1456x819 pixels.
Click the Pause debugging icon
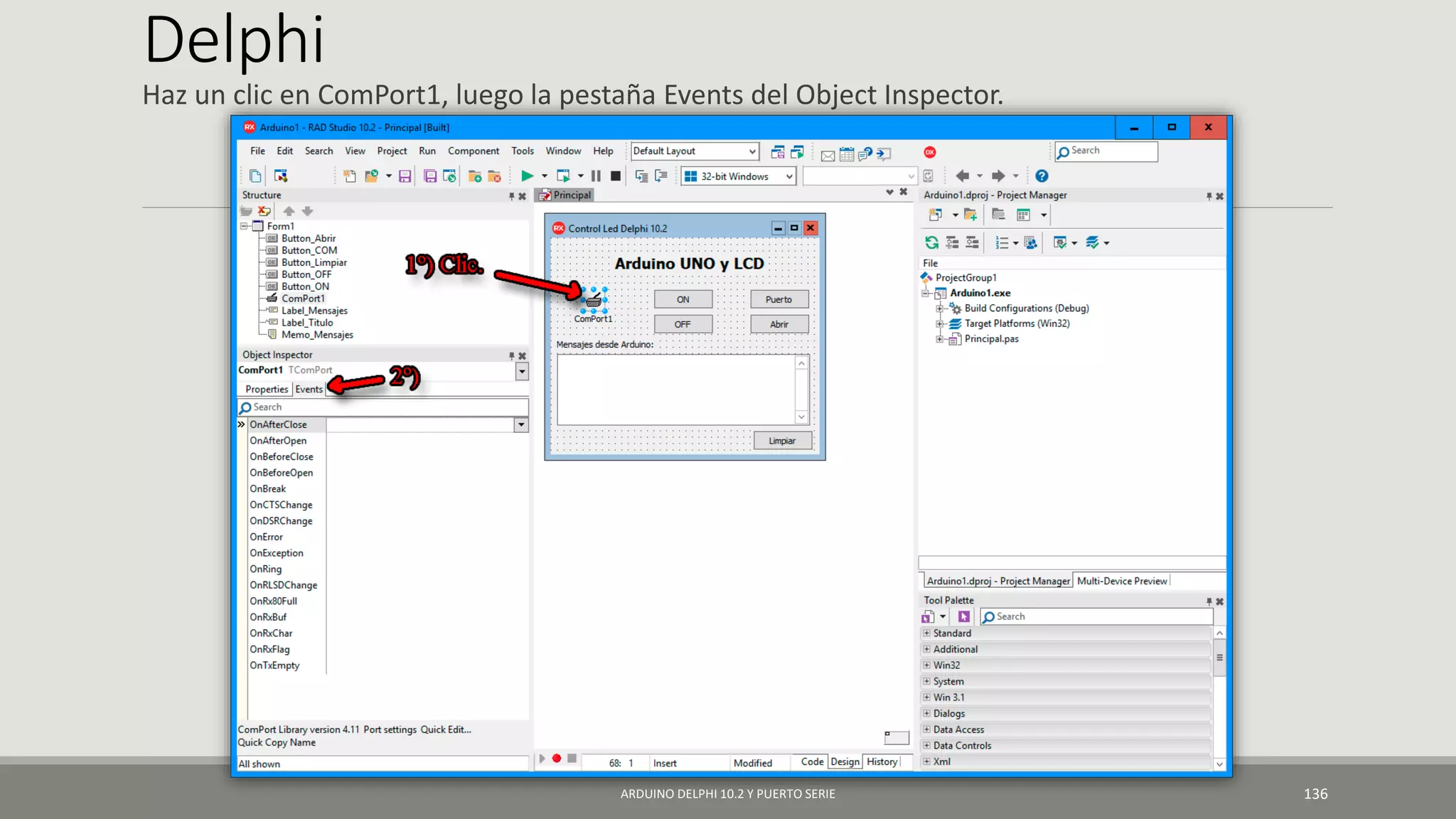pyautogui.click(x=596, y=176)
